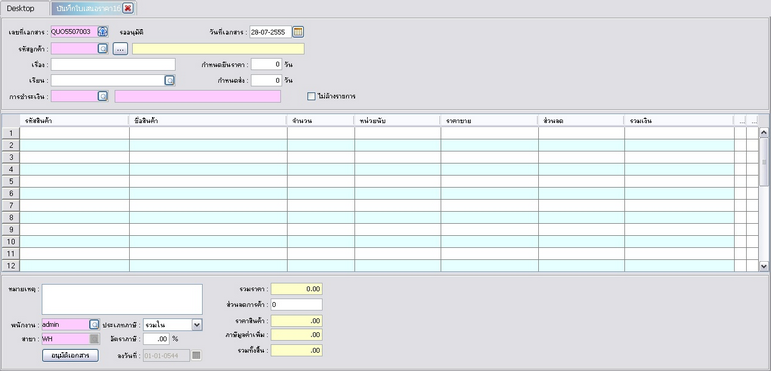
Task: Click the trade discount field showing 0
Action: pos(297,304)
